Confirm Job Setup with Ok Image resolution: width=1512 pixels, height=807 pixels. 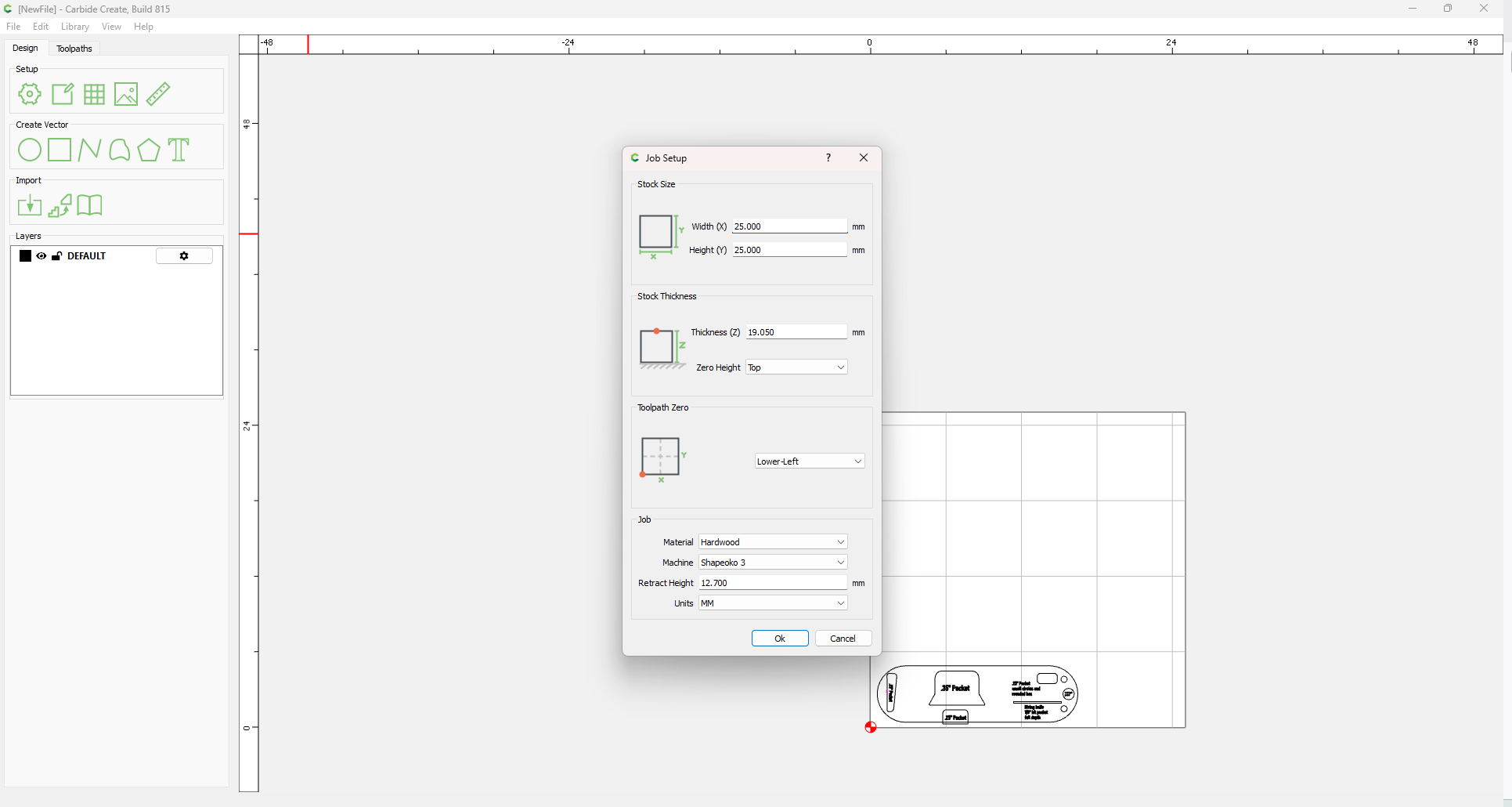(x=780, y=639)
